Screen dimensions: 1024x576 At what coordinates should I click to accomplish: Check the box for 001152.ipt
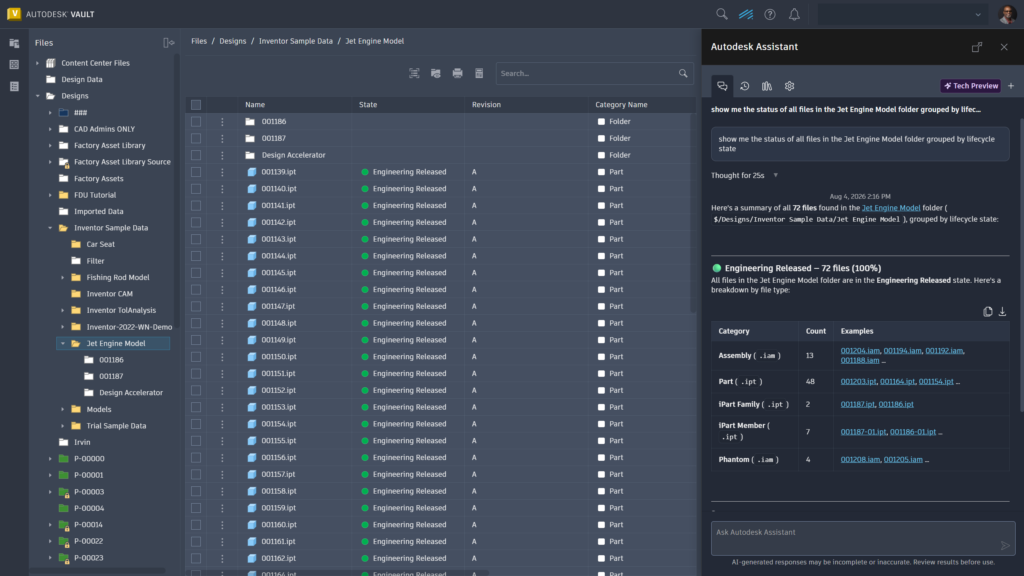[x=196, y=391]
